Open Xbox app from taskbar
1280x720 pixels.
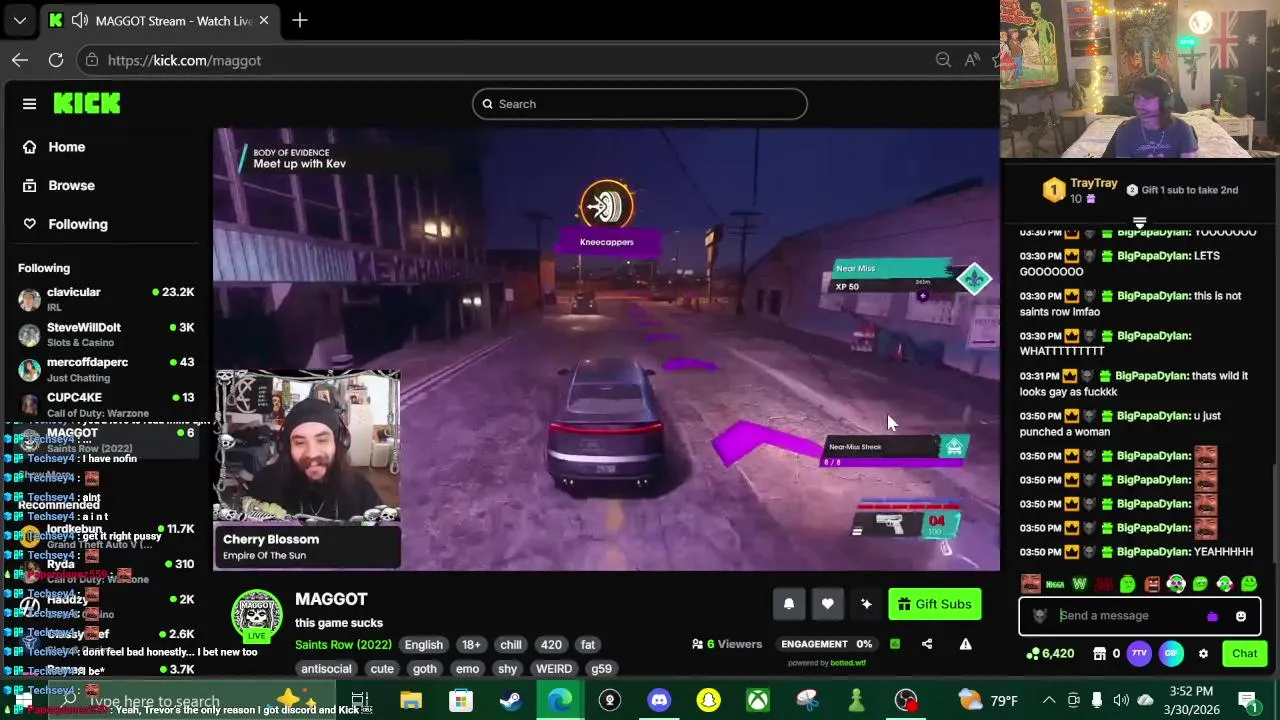click(758, 700)
